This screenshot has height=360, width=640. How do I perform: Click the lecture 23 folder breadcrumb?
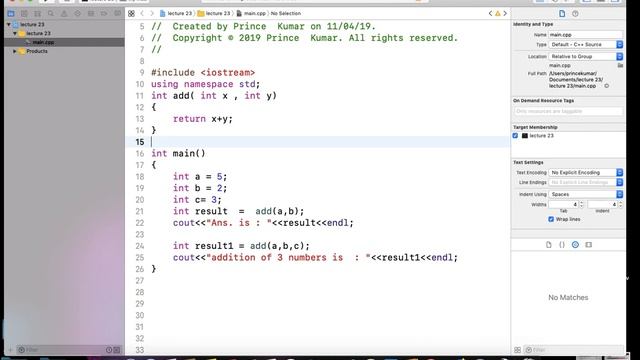(214, 13)
